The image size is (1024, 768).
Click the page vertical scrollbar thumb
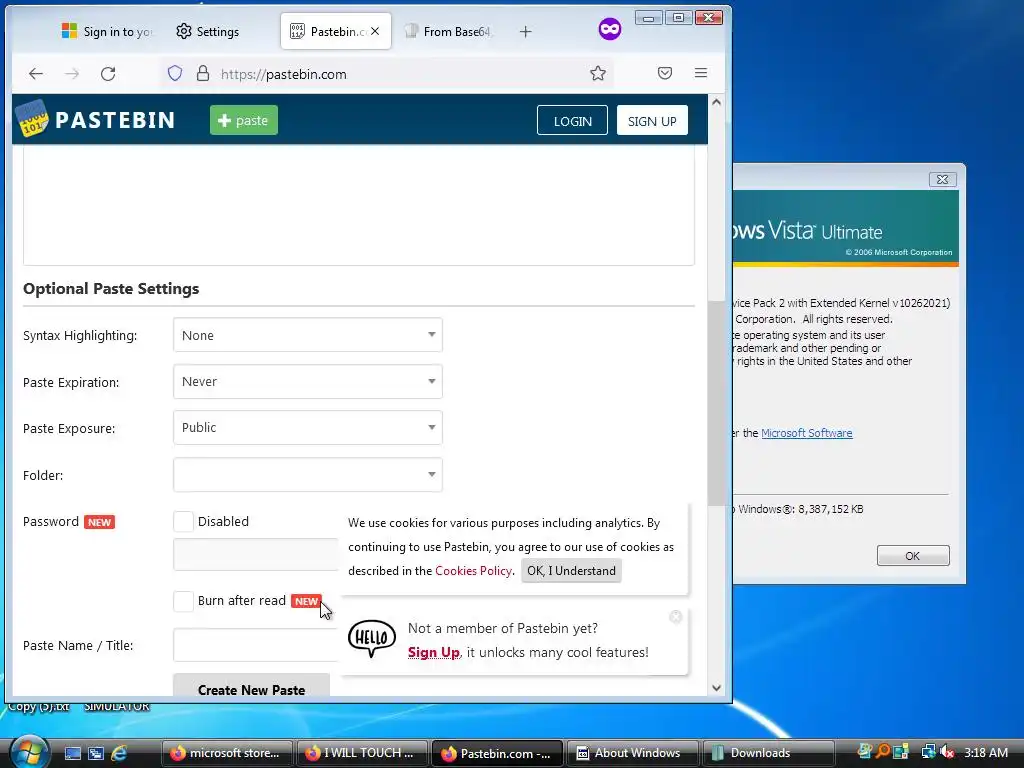coord(716,403)
